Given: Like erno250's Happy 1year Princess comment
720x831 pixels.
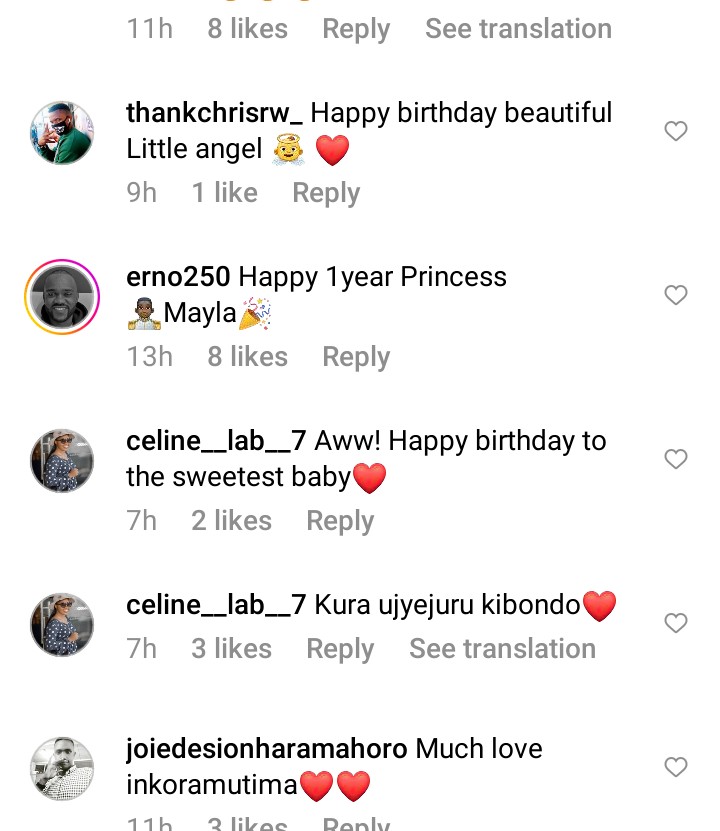Looking at the screenshot, I should point(676,295).
